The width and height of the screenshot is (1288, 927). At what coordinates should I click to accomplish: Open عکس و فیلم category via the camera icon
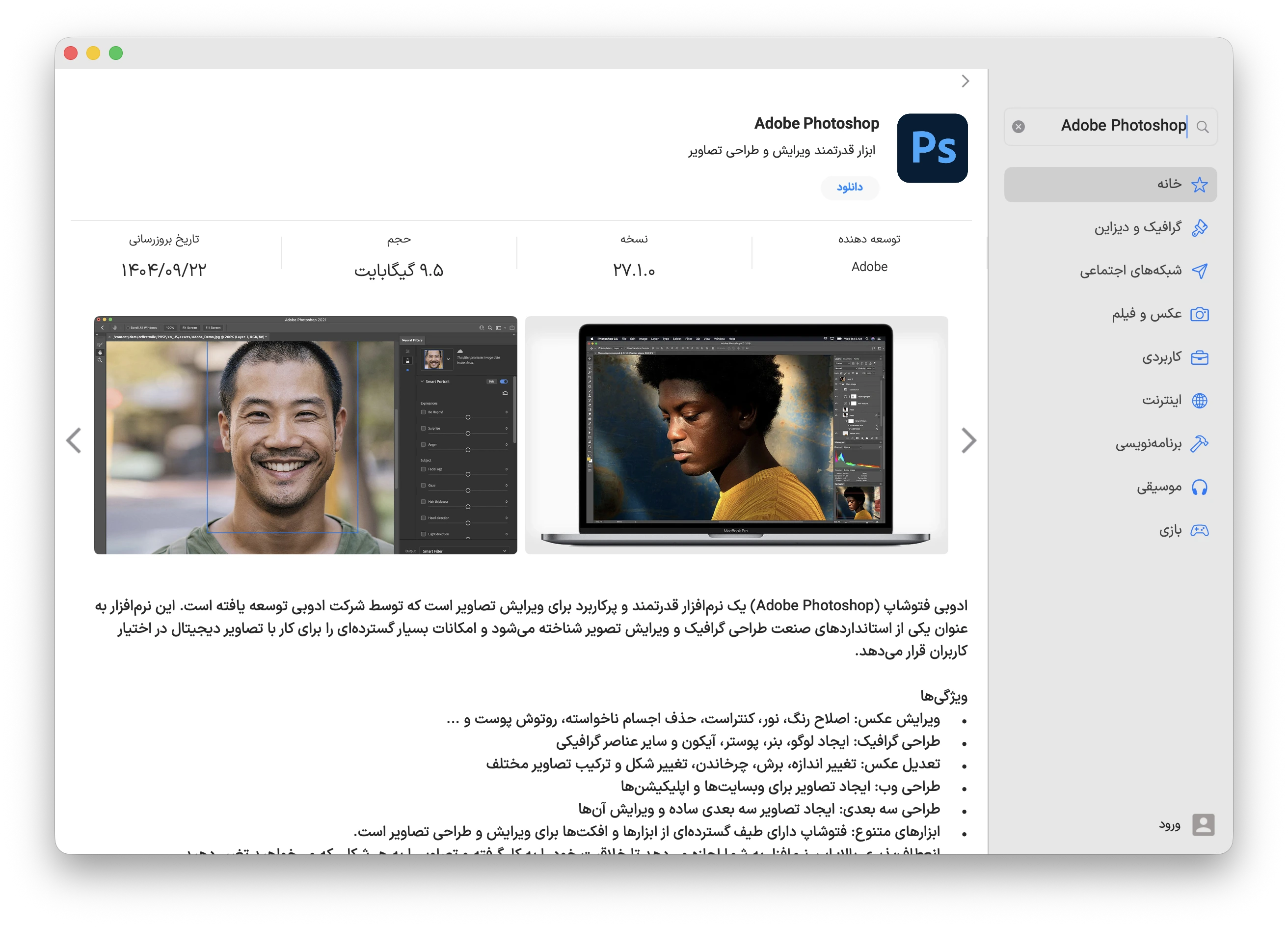[1200, 314]
